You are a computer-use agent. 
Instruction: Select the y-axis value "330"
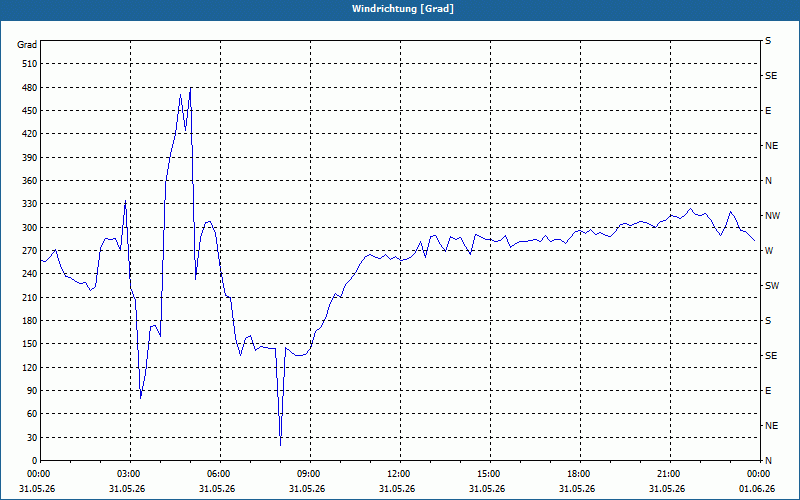pyautogui.click(x=30, y=204)
